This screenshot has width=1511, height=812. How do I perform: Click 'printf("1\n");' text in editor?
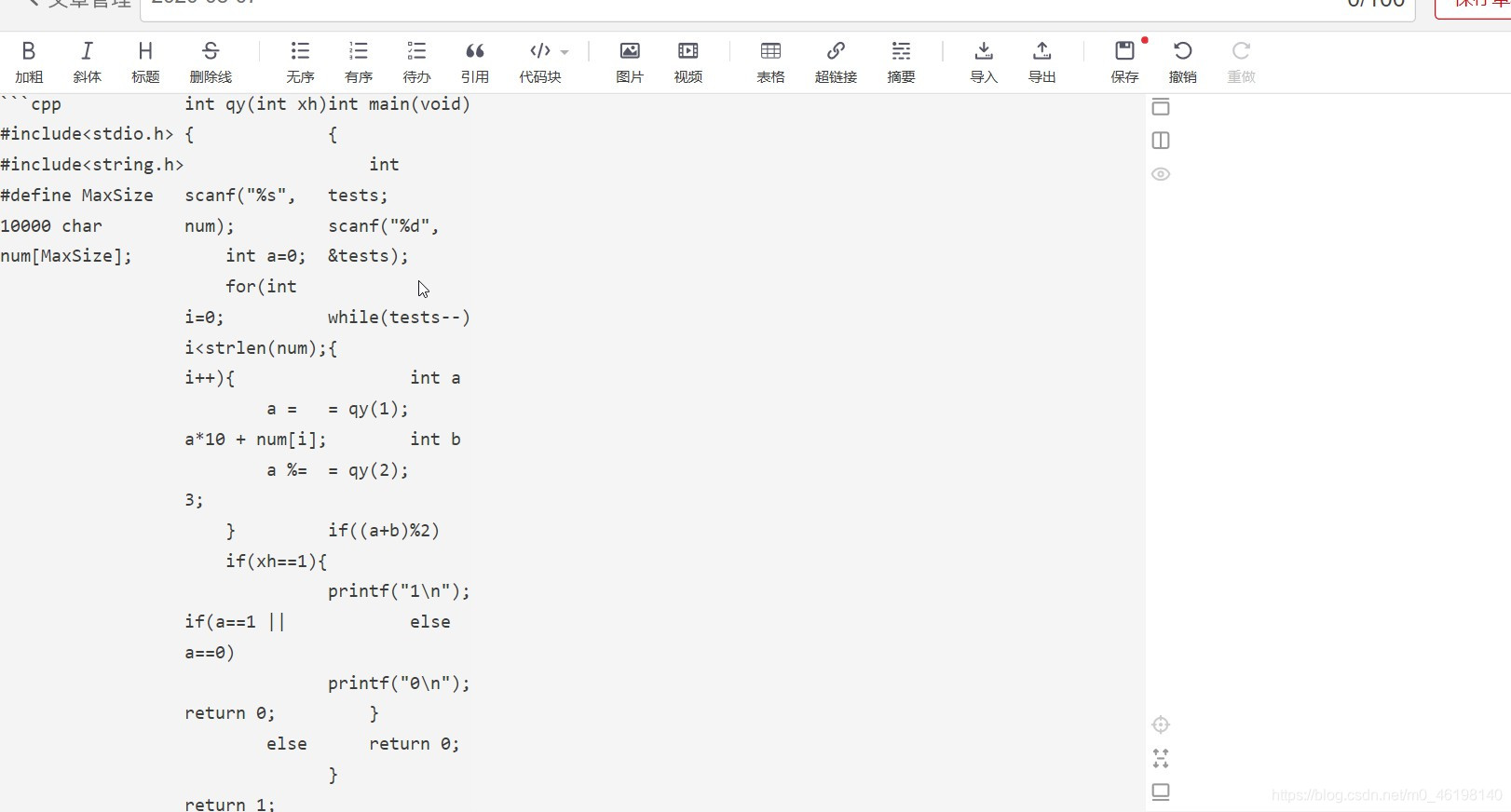pyautogui.click(x=399, y=591)
